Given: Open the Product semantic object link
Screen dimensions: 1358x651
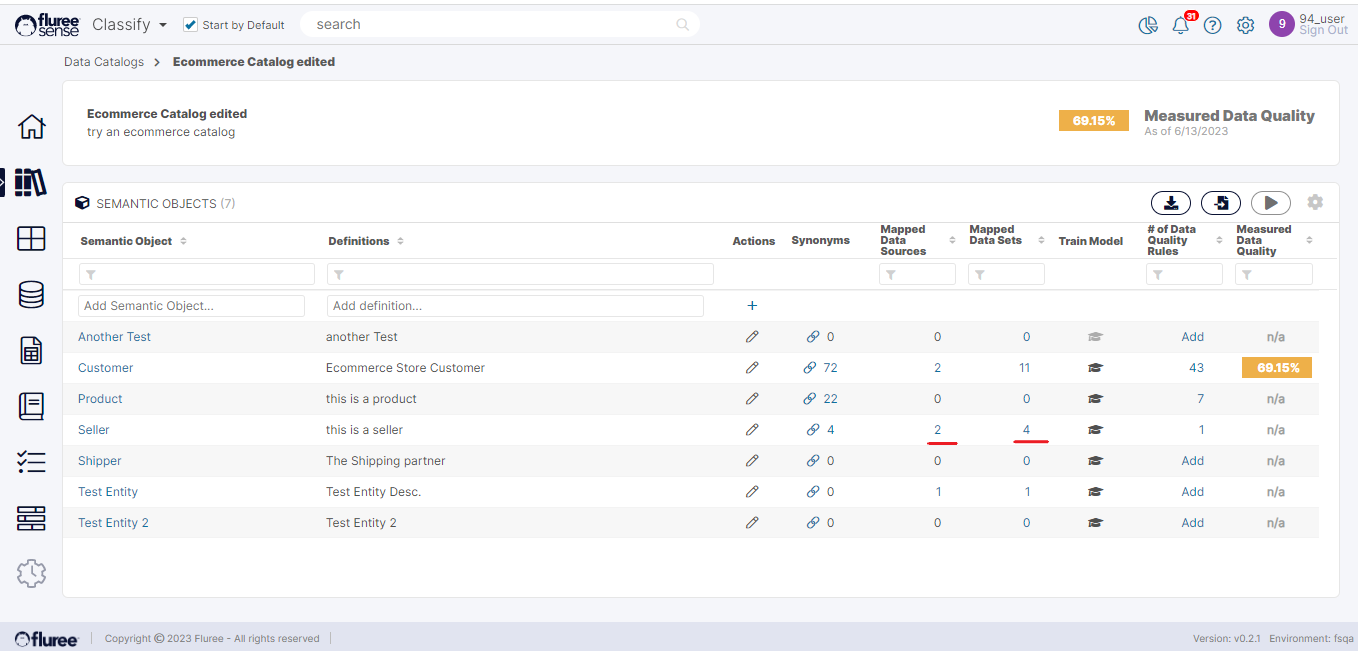Looking at the screenshot, I should pos(100,399).
